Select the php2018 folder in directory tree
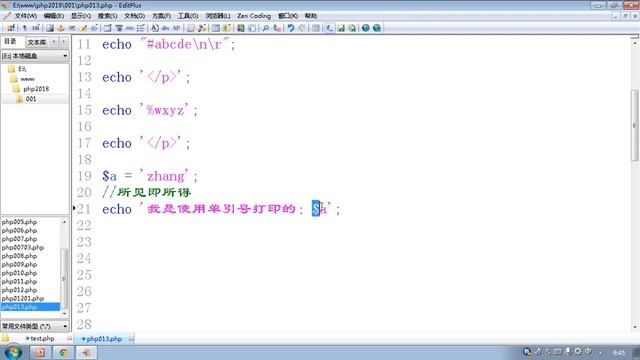Screen dimensions: 640x360 [36, 89]
